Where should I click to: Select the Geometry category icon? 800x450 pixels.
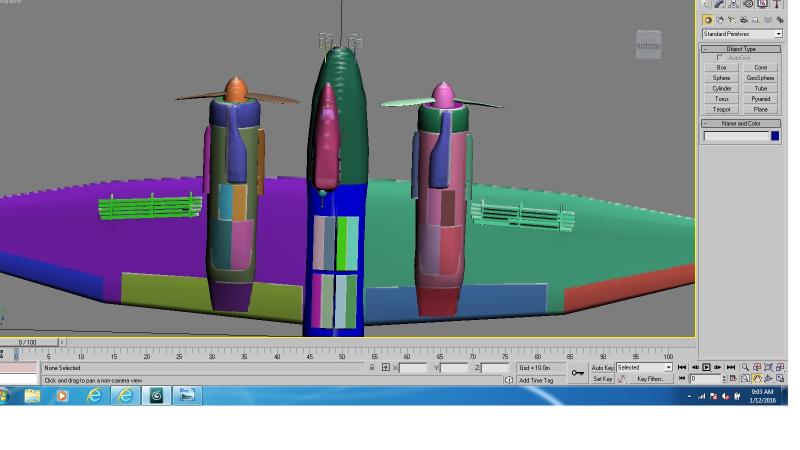click(x=708, y=20)
